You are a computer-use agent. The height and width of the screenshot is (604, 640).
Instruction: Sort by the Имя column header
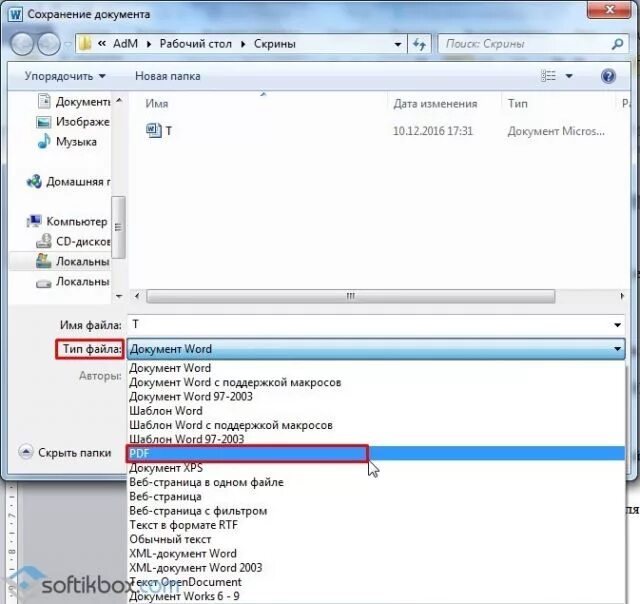tap(157, 104)
